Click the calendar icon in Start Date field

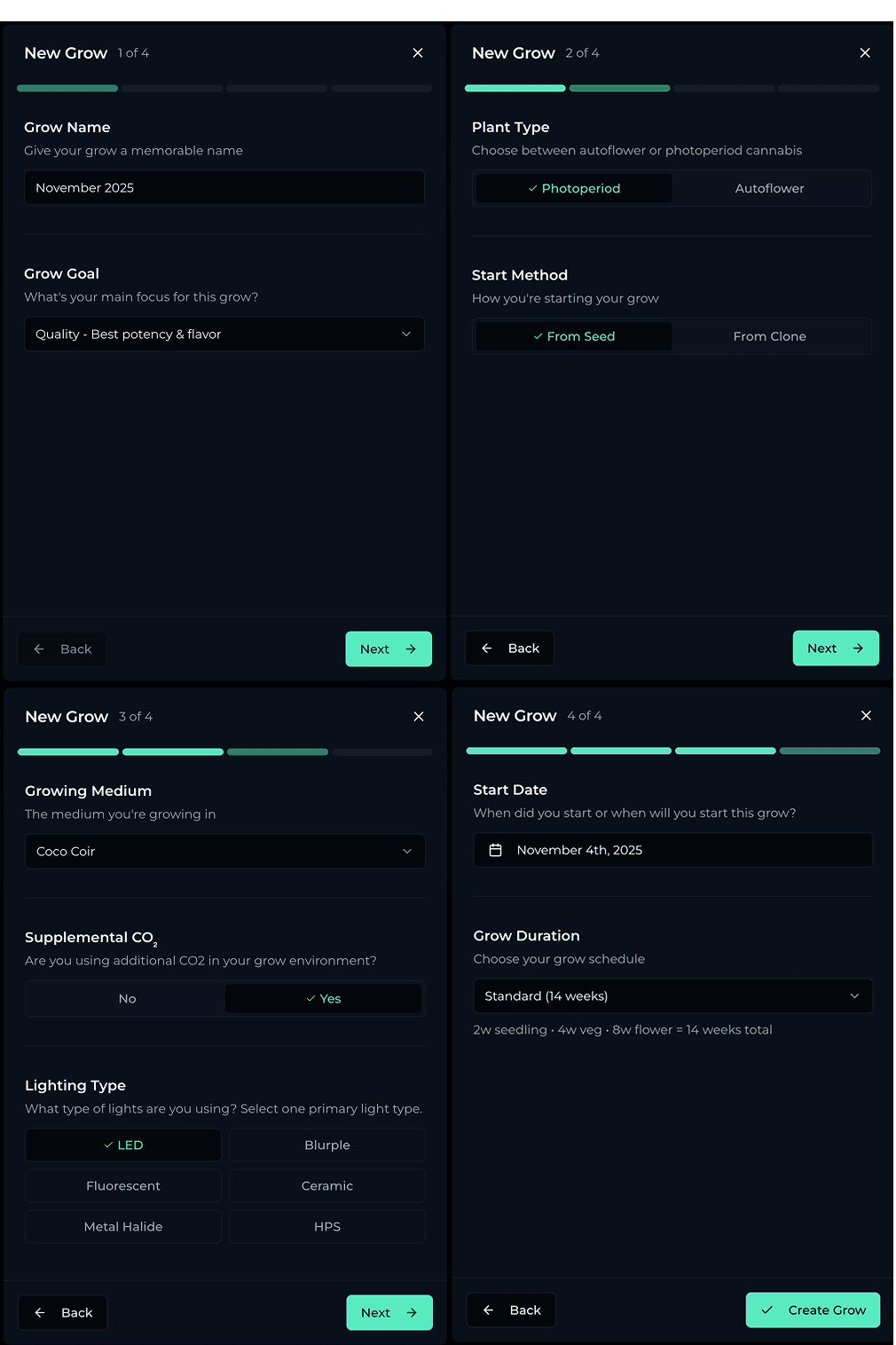coord(496,850)
